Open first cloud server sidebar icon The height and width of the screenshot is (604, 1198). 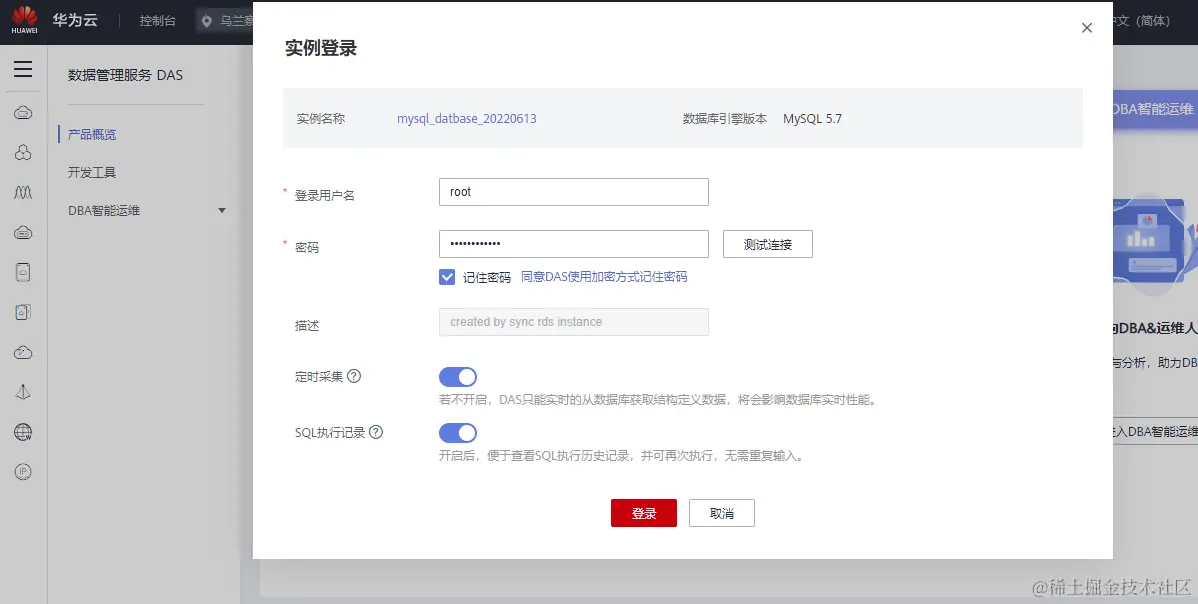tap(23, 113)
